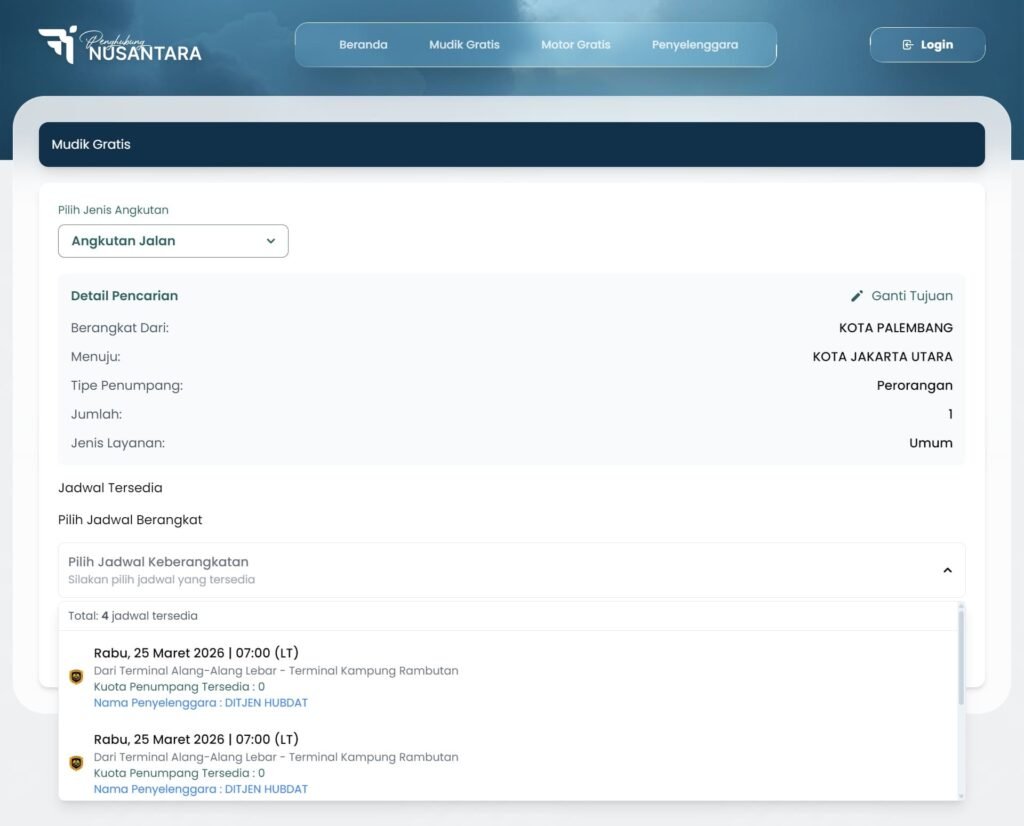
Task: Click the Penghubung Nusantara logo
Action: tap(120, 45)
